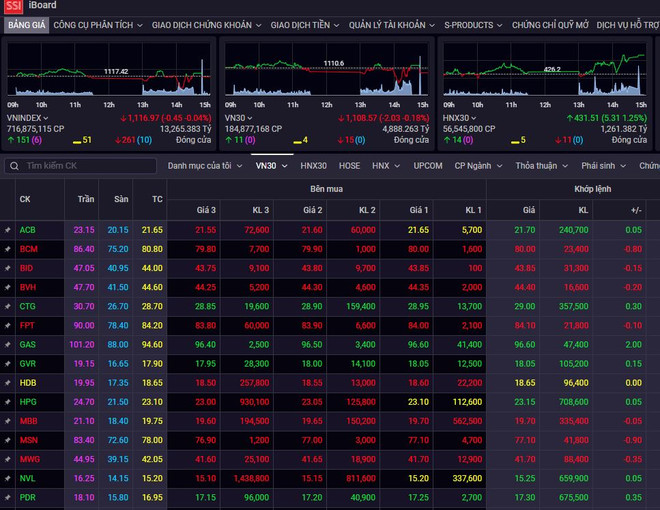
Task: Pin the ACB stock row
Action: 8,230
